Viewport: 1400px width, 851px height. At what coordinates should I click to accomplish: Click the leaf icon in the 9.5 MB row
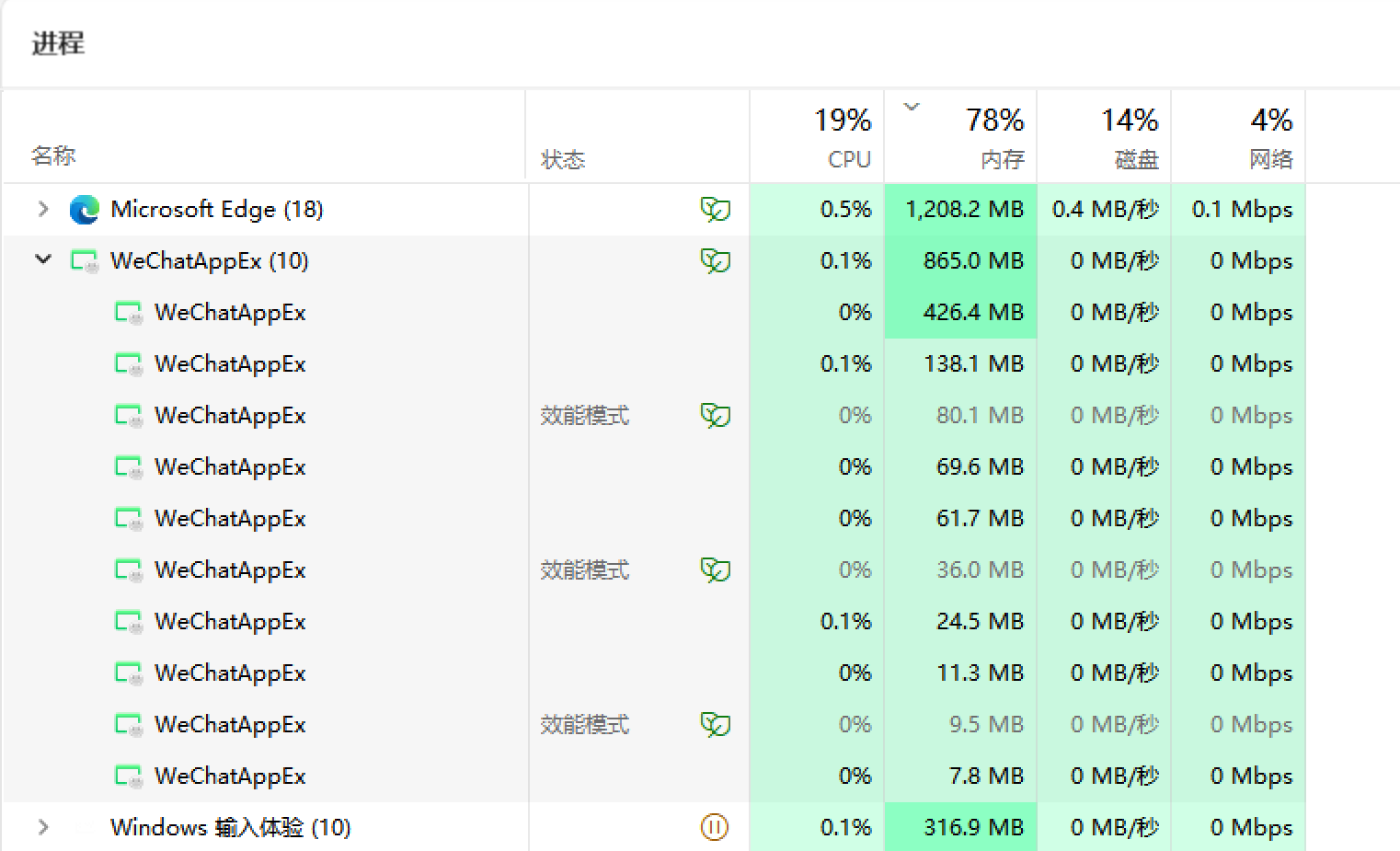click(x=715, y=725)
